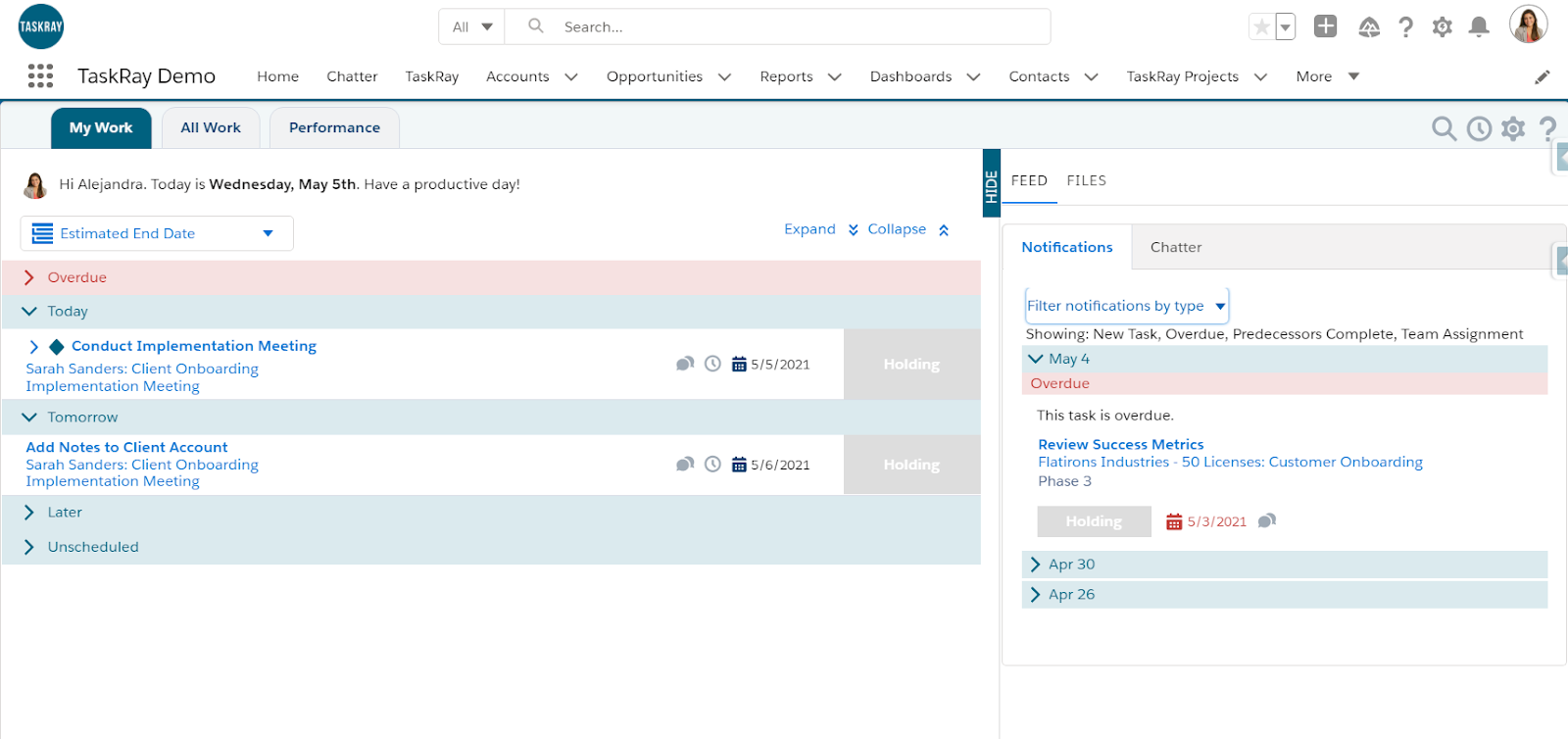Open the search scope All dropdown
This screenshot has height=739, width=1568.
point(472,27)
